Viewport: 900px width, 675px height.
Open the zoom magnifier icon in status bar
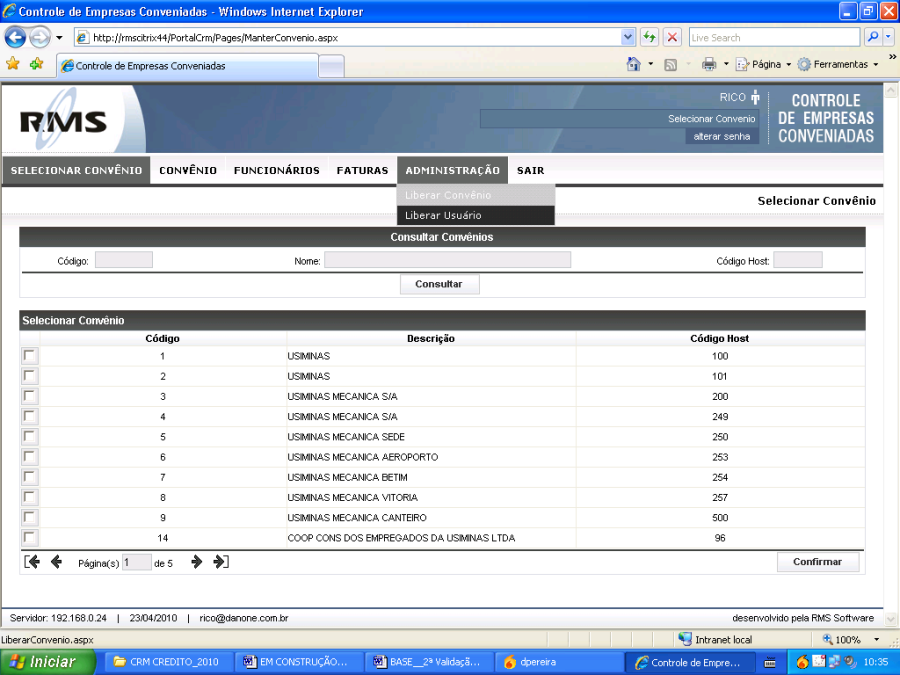coord(828,639)
